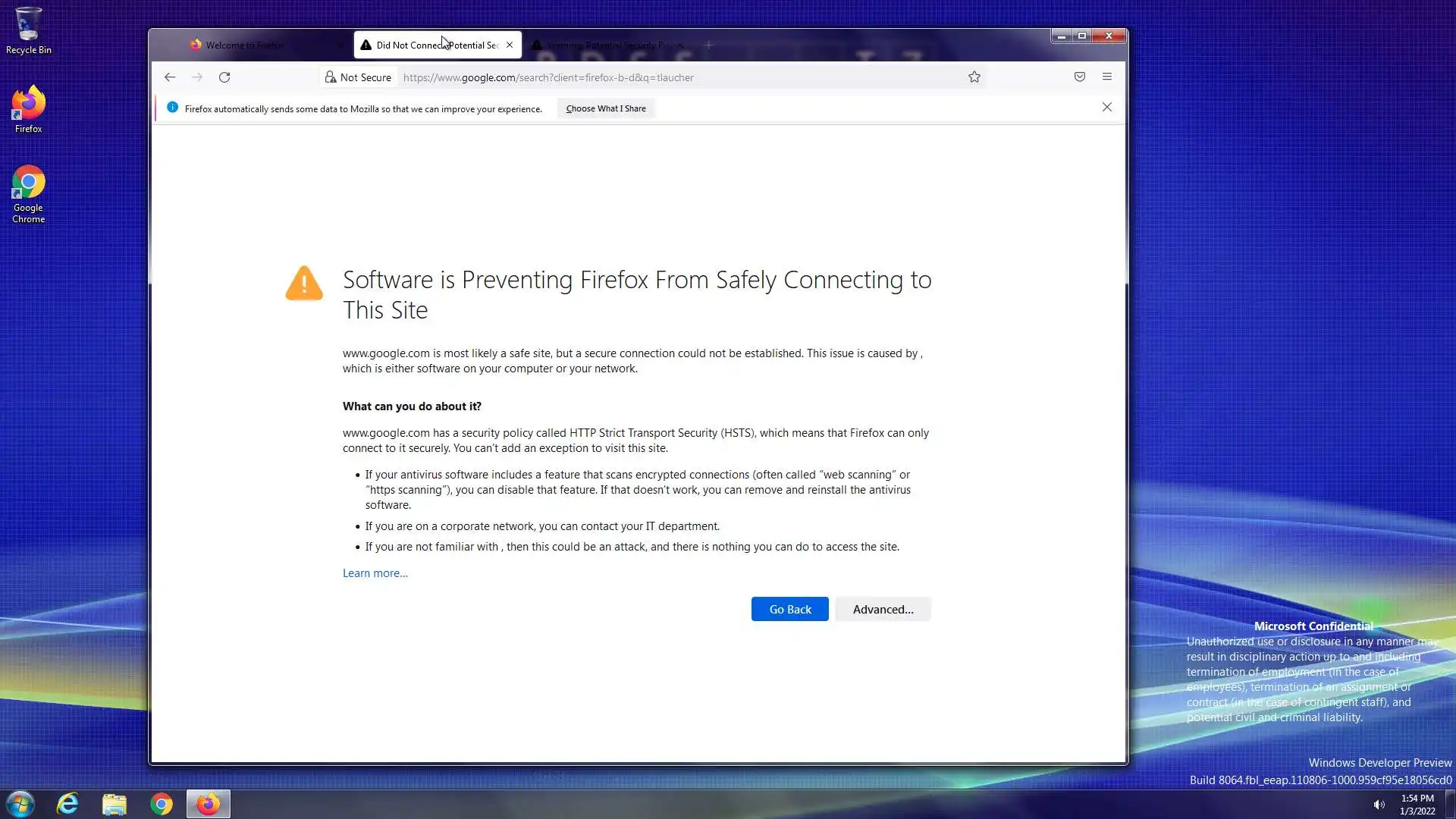Open the Firefox hamburger application menu
Image resolution: width=1456 pixels, height=819 pixels.
(x=1107, y=77)
